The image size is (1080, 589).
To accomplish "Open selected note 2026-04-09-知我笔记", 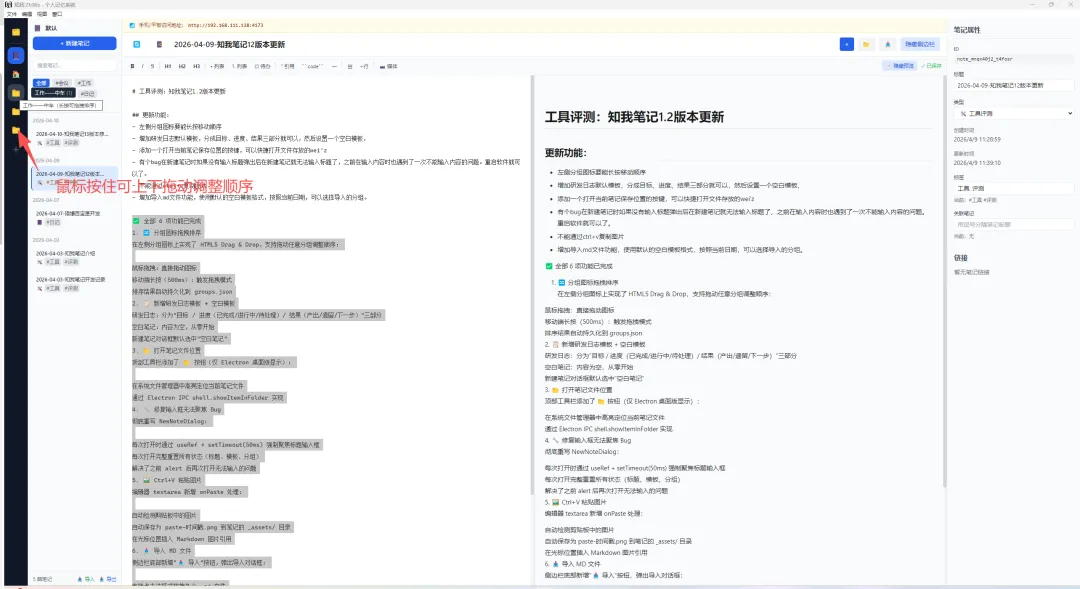I will [74, 178].
